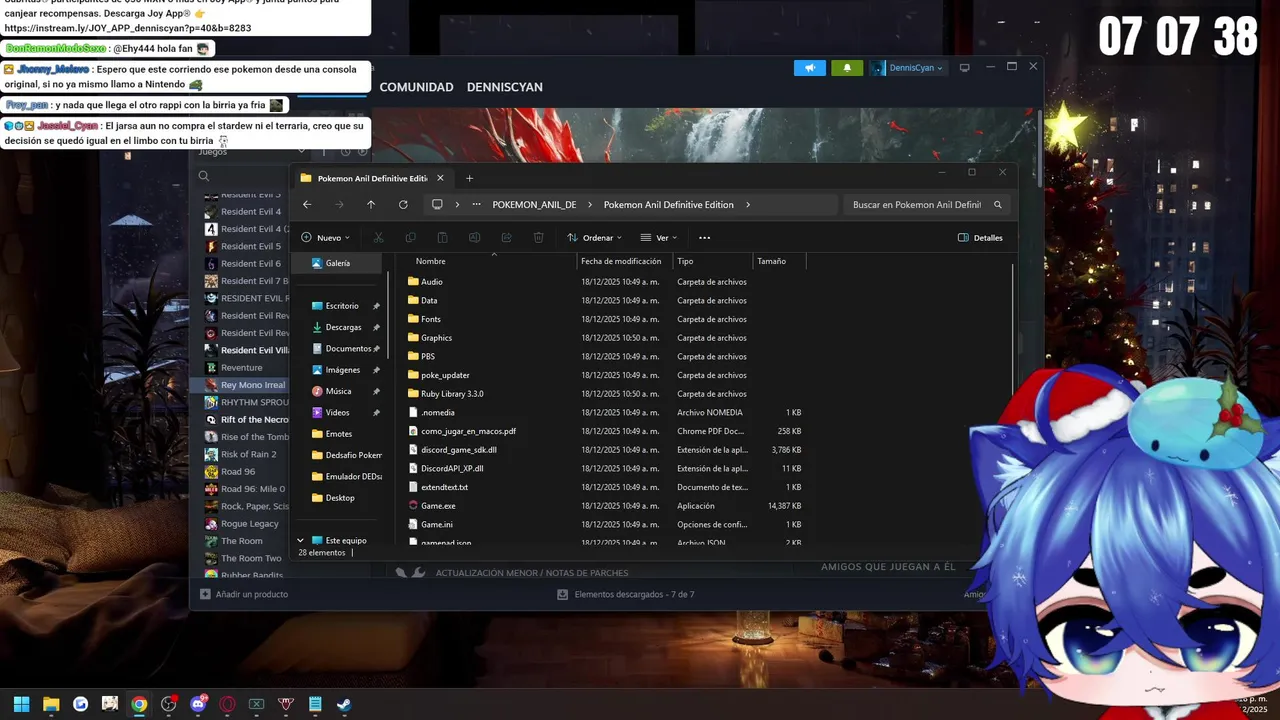Select the como_jugar_en_macos.pdf file
The width and height of the screenshot is (1280, 720).
pos(468,431)
